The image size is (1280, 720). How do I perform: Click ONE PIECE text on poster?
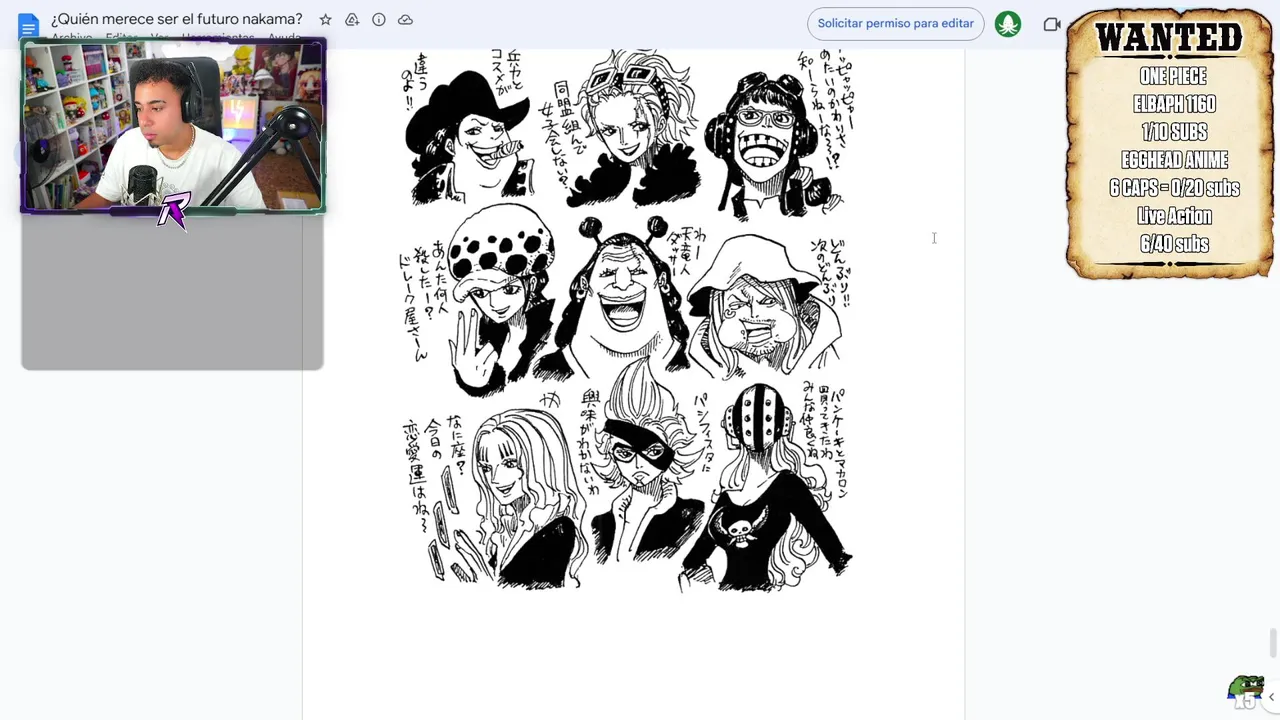1174,76
